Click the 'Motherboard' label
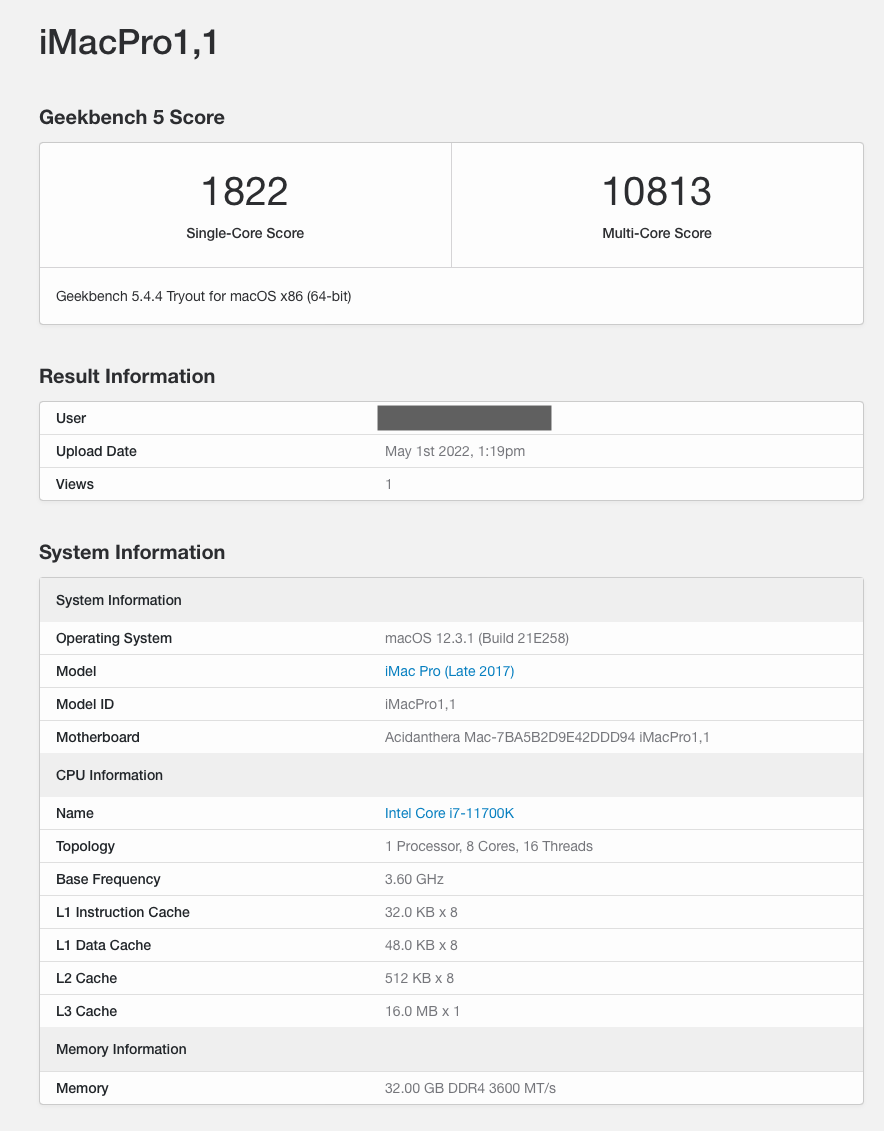Viewport: 884px width, 1131px height. click(97, 738)
